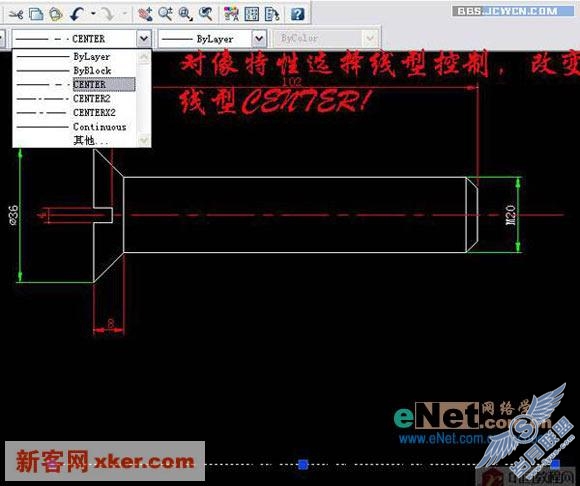Click the Zoom Previous icon
Image resolution: width=580 pixels, height=486 pixels.
(206, 14)
